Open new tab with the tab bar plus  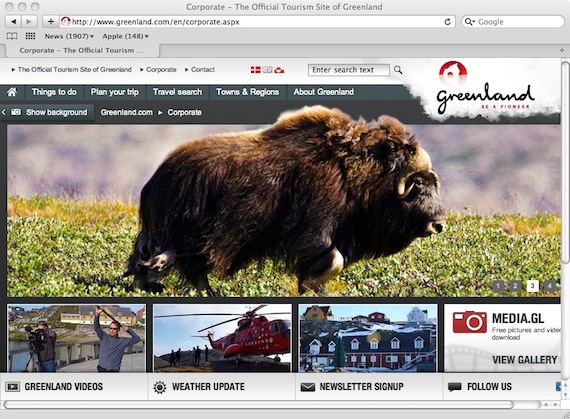point(562,51)
